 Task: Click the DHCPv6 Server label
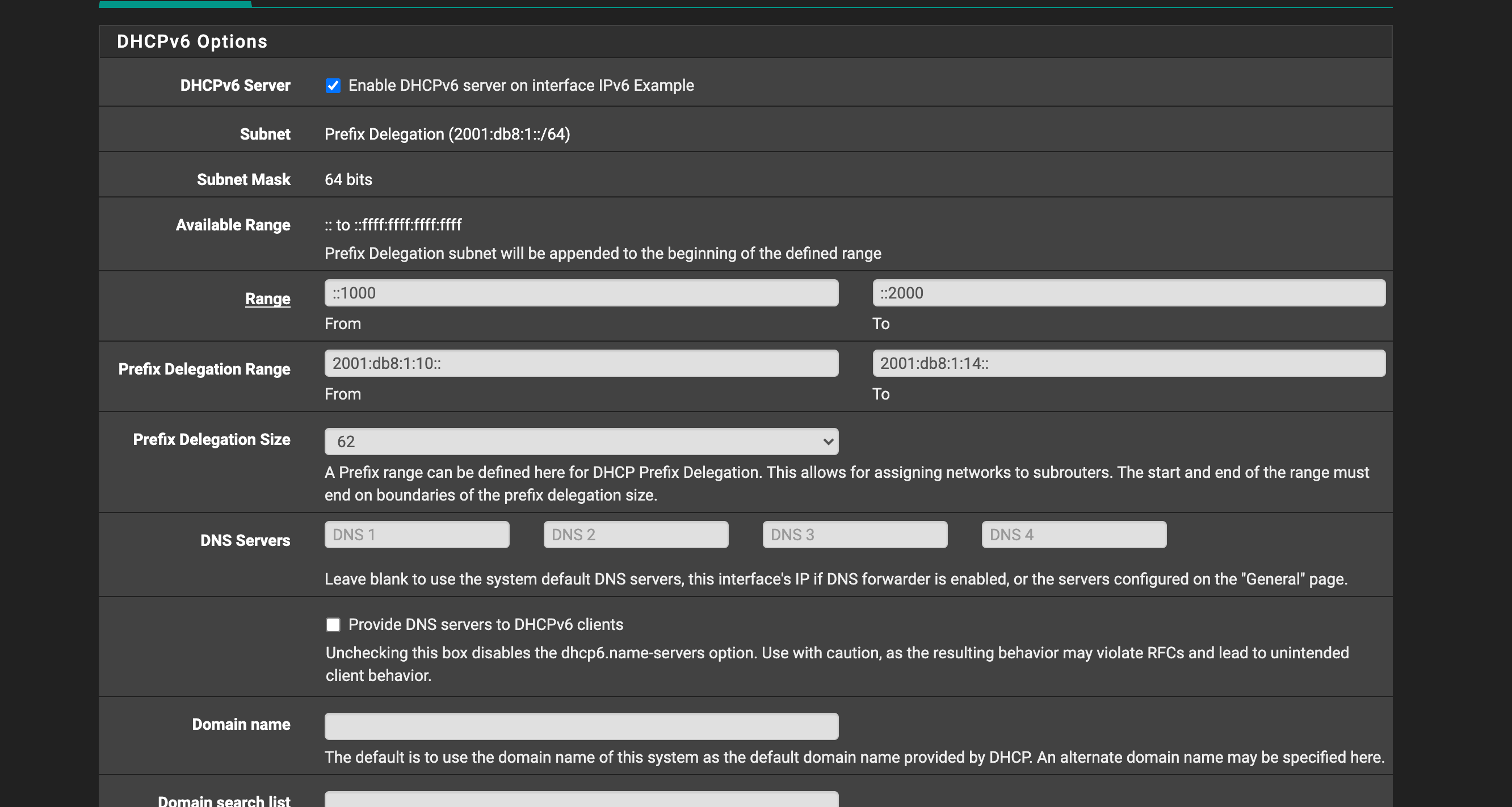coord(236,86)
